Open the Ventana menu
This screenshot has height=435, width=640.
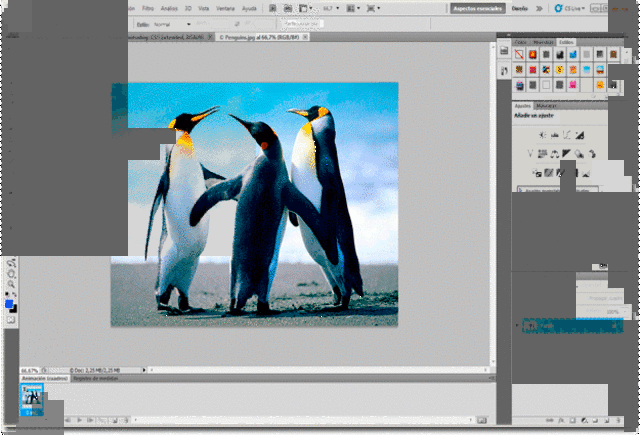coord(225,8)
